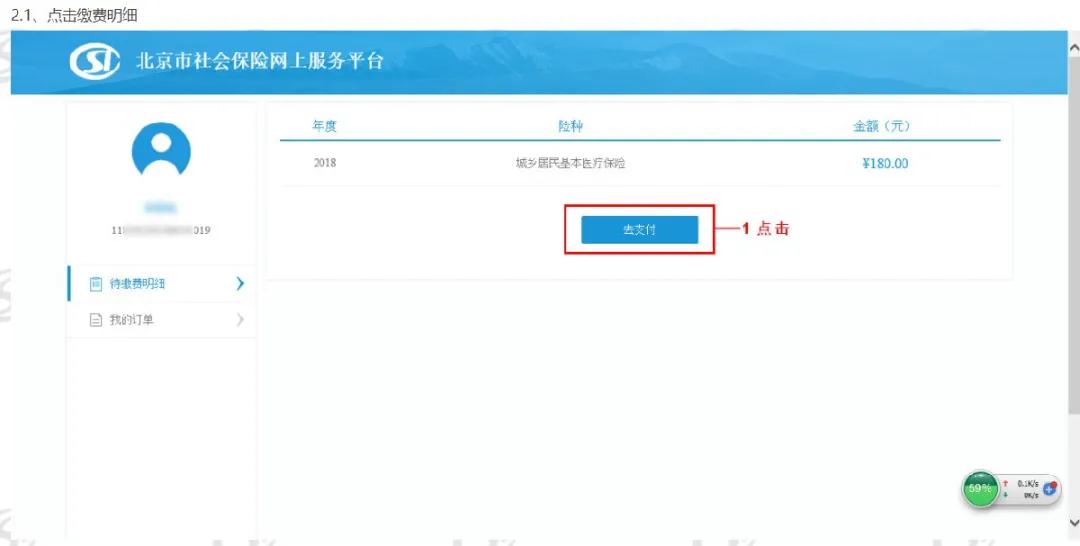The image size is (1080, 546).
Task: Click the 去支付 button
Action: click(x=639, y=230)
